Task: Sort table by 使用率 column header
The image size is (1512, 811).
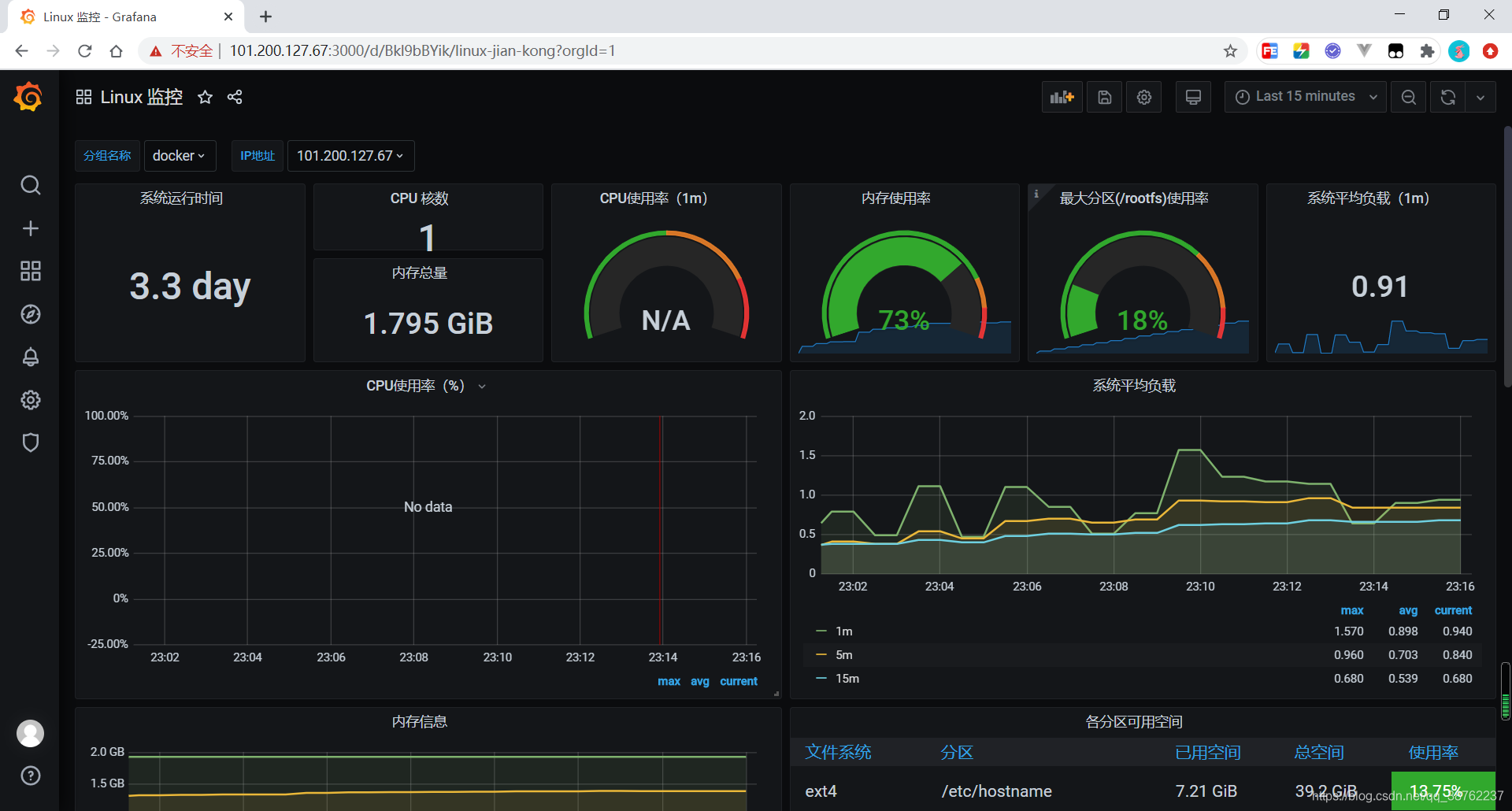Action: tap(1433, 752)
